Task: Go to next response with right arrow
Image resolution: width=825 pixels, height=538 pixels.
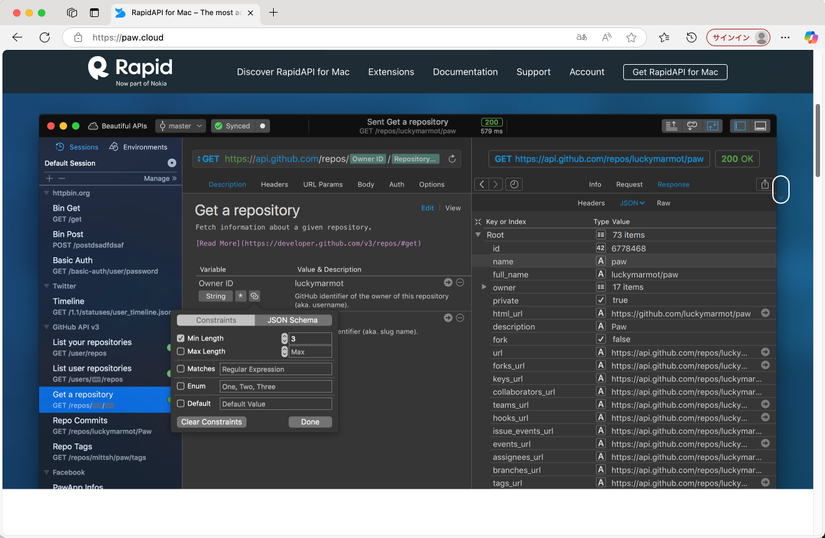Action: (496, 184)
